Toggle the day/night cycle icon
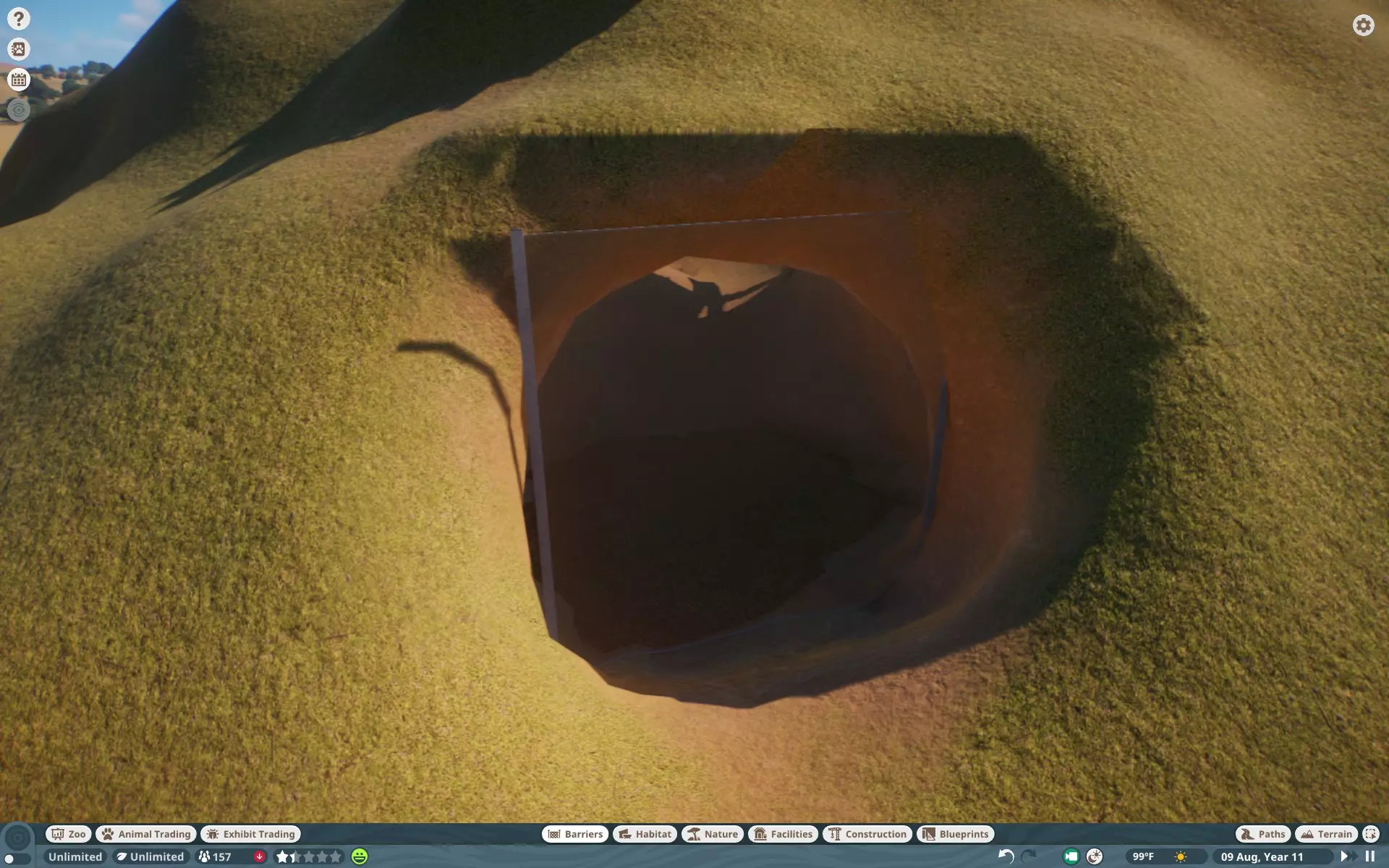Screen dimensions: 1389x868 [x=1095, y=856]
